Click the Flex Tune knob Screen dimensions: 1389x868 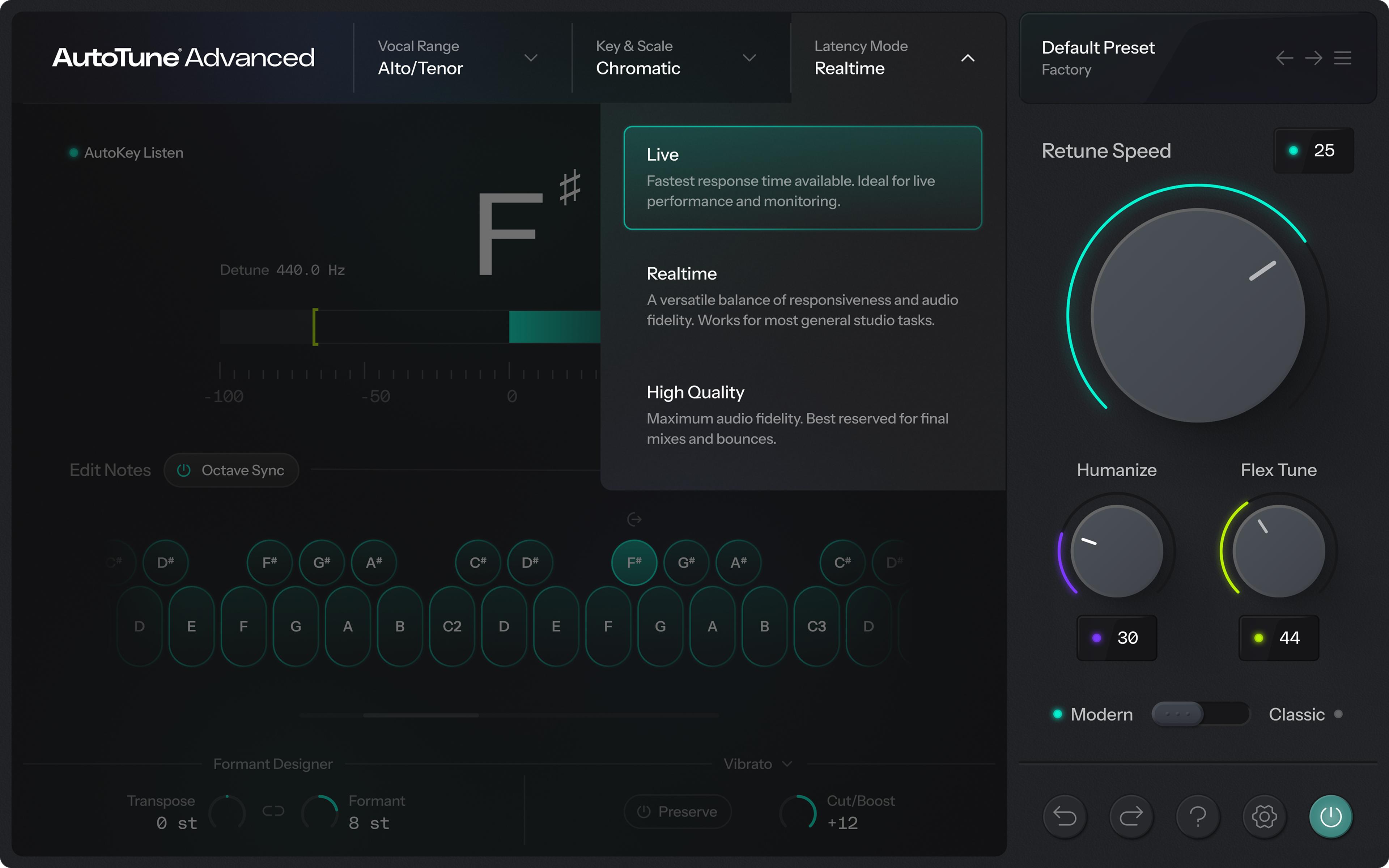coord(1279,551)
